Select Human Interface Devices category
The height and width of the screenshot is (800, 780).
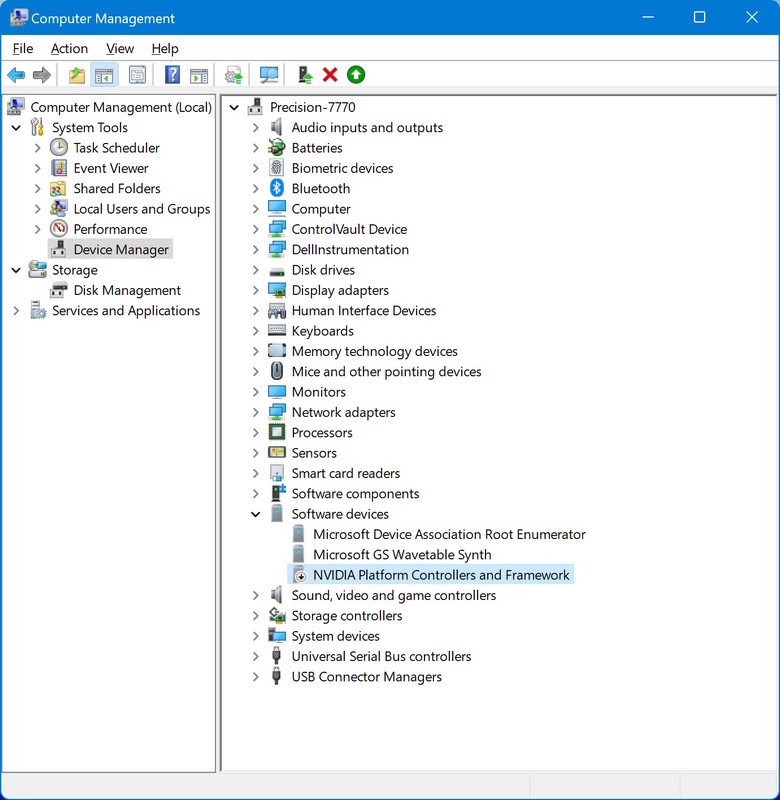[x=364, y=311]
